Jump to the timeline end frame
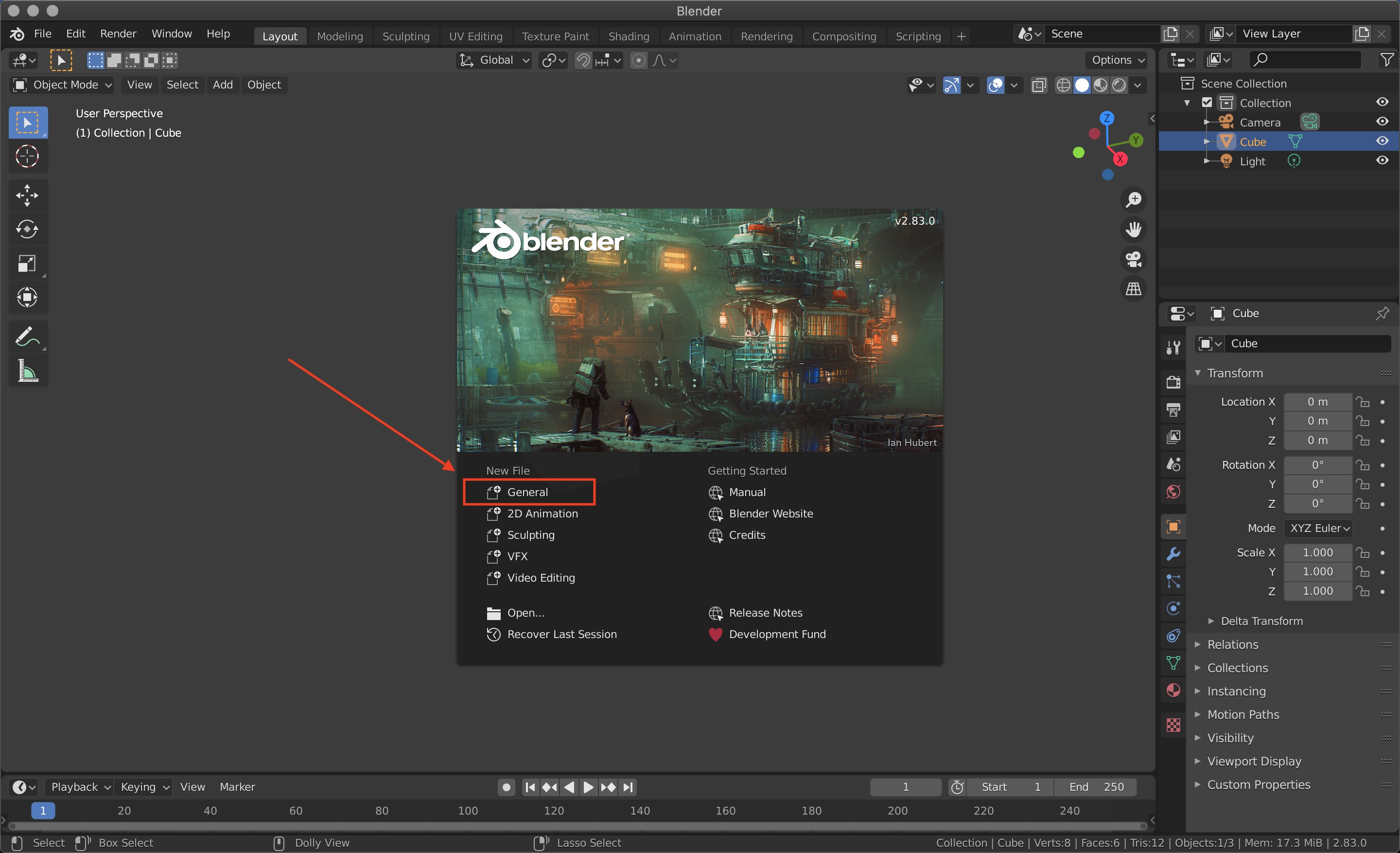 pos(628,787)
